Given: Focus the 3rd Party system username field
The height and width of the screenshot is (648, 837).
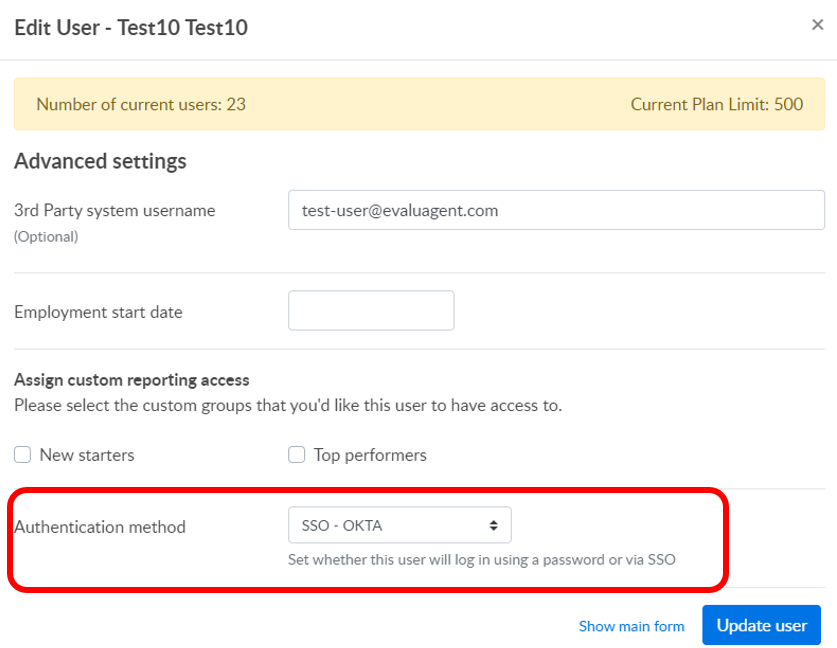Looking at the screenshot, I should (x=556, y=210).
